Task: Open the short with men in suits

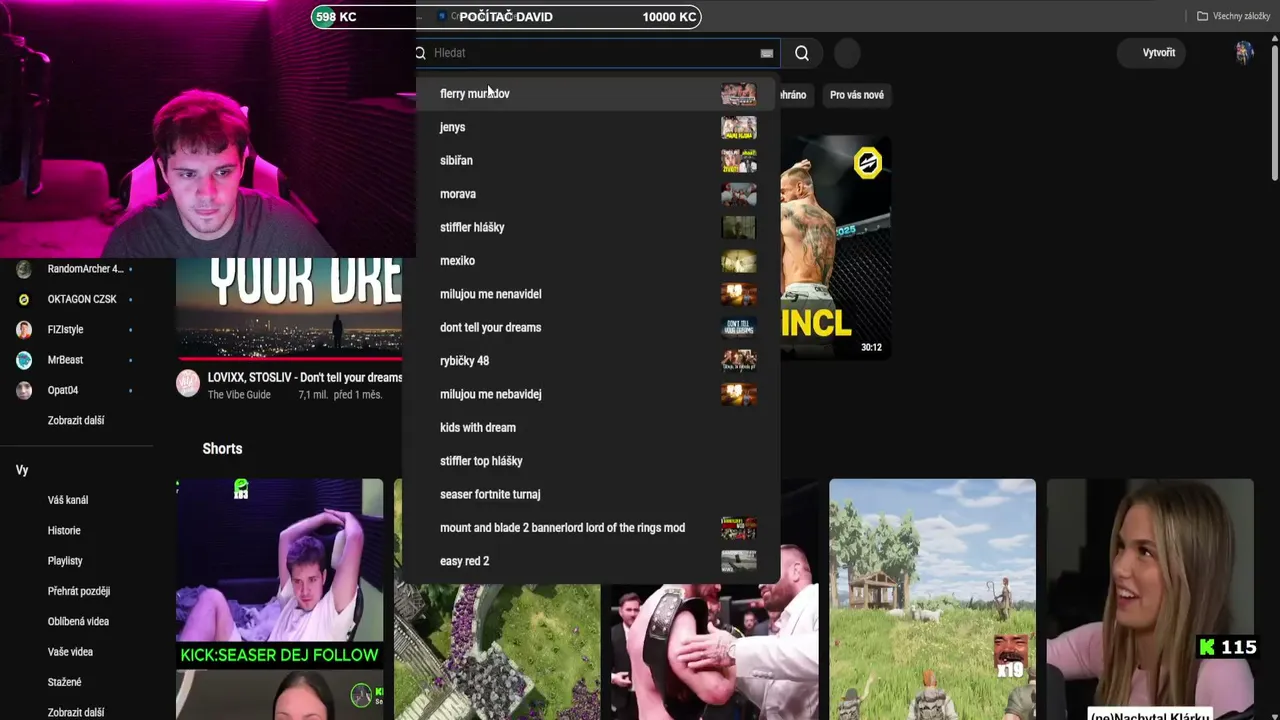Action: pyautogui.click(x=714, y=650)
